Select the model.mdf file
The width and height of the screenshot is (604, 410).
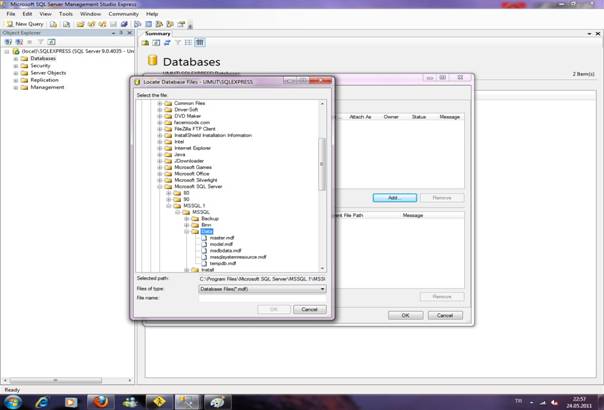221,244
